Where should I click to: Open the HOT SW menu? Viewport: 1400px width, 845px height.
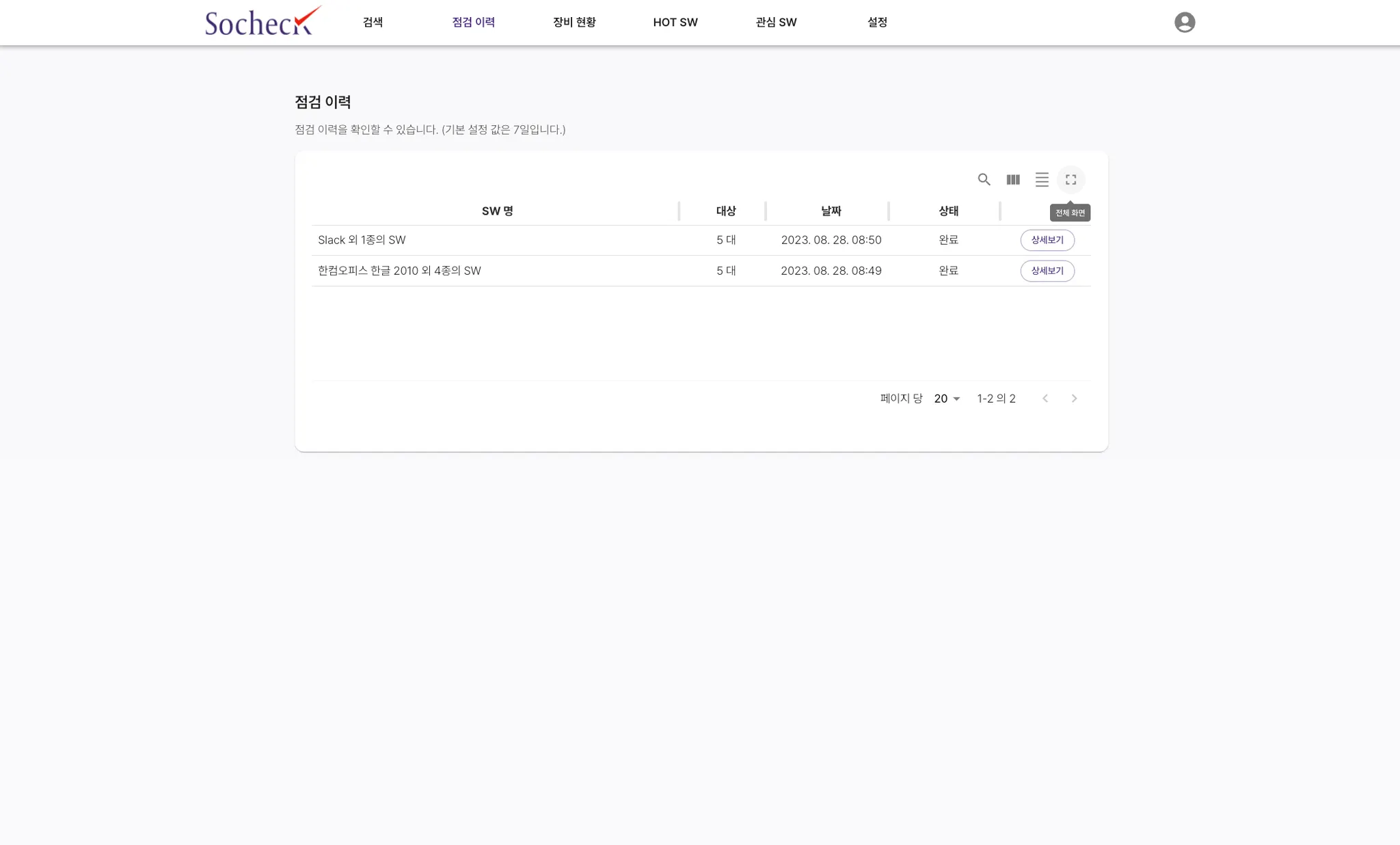click(x=675, y=23)
